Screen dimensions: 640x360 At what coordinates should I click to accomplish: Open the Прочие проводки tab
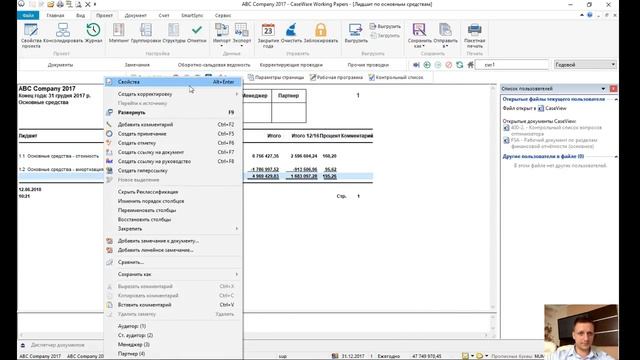368,65
